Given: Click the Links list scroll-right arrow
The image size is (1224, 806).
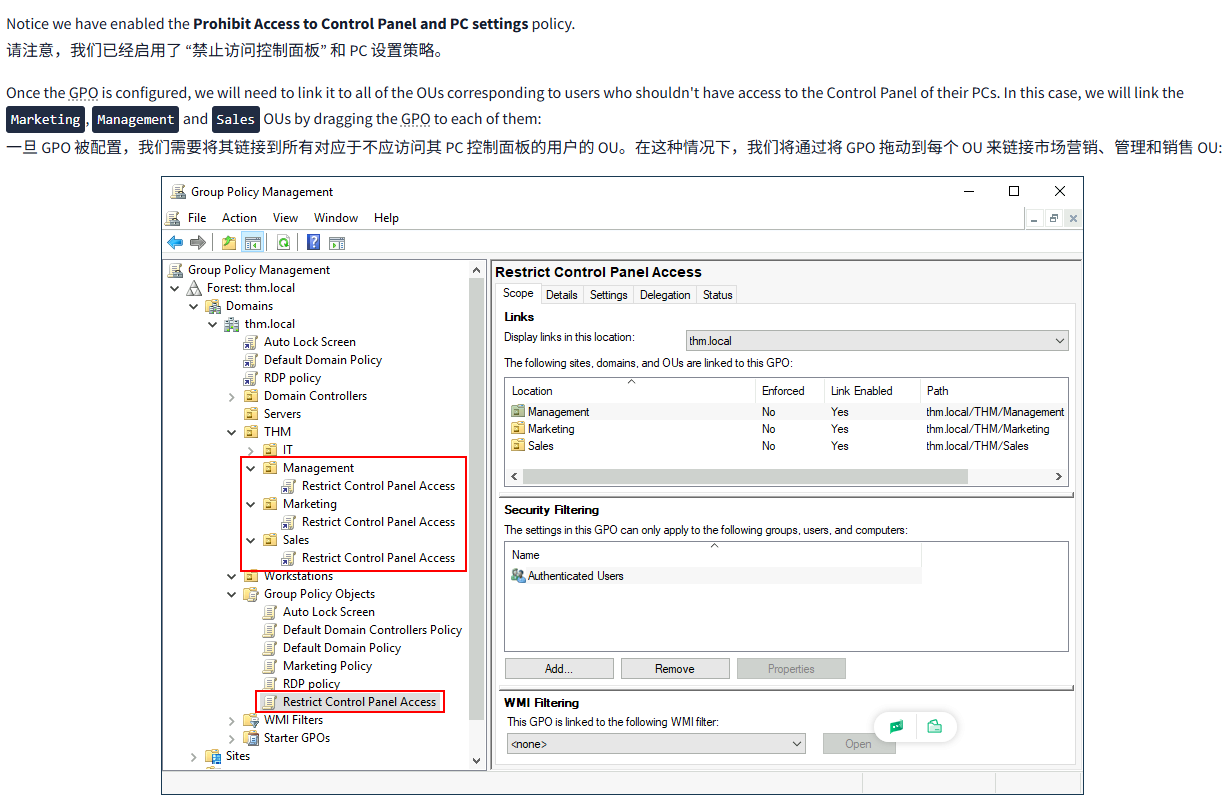Looking at the screenshot, I should tap(1059, 477).
